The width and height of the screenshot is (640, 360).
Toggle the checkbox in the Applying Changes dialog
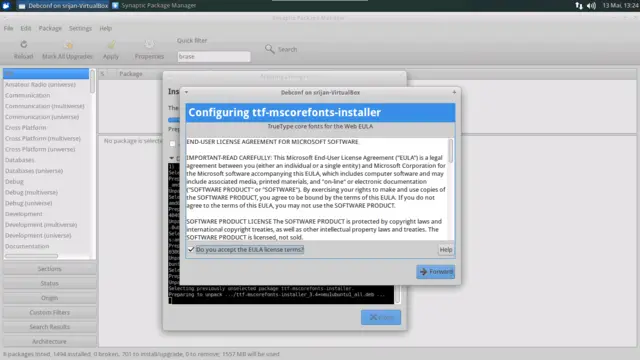coord(172,144)
